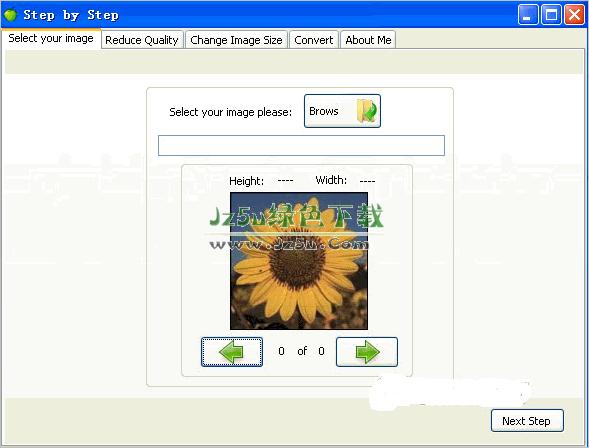
Task: Open the About Me tab
Action: pyautogui.click(x=368, y=40)
